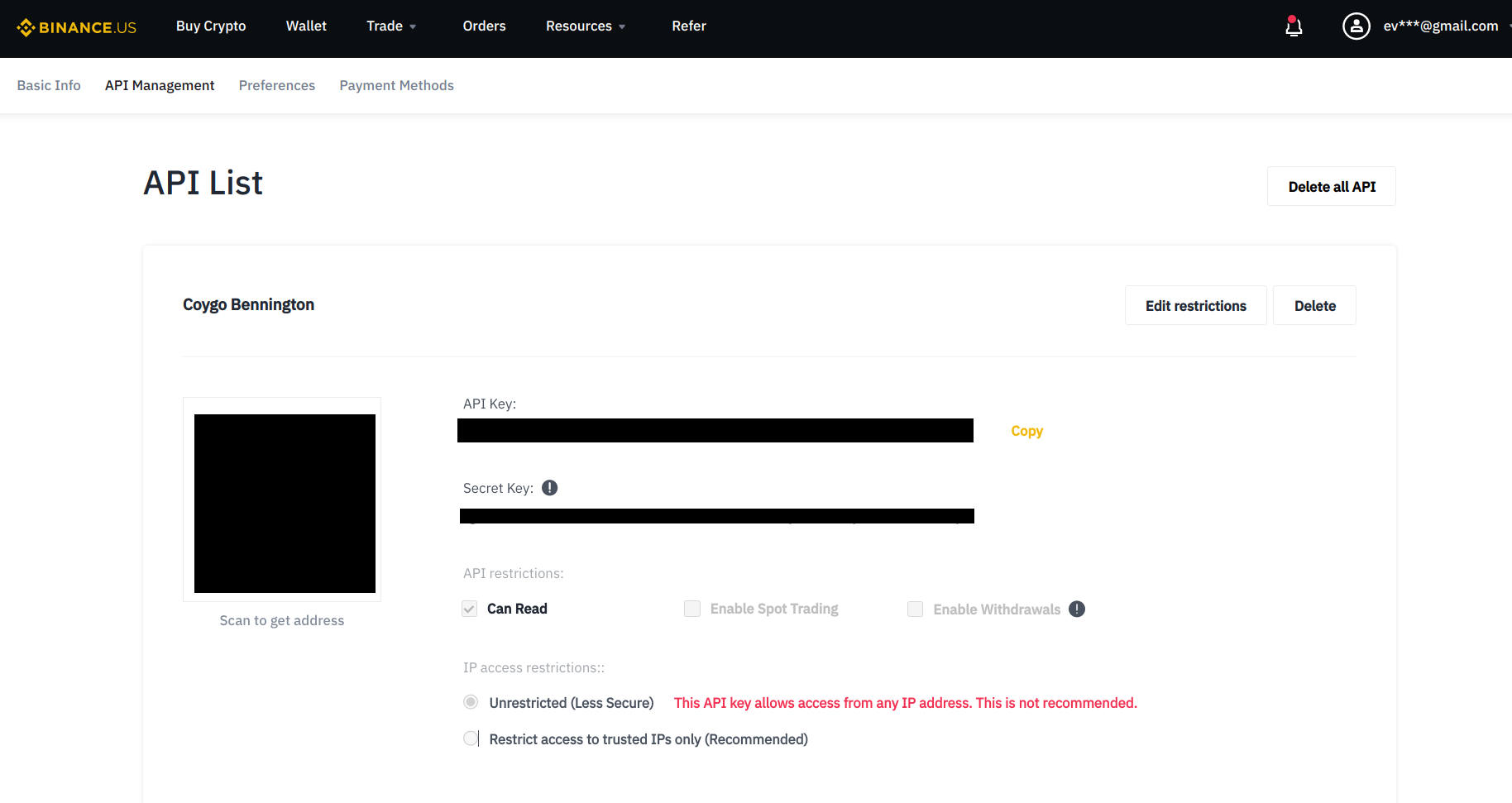The image size is (1512, 803).
Task: Click the Binance.US logo
Action: pyautogui.click(x=76, y=27)
